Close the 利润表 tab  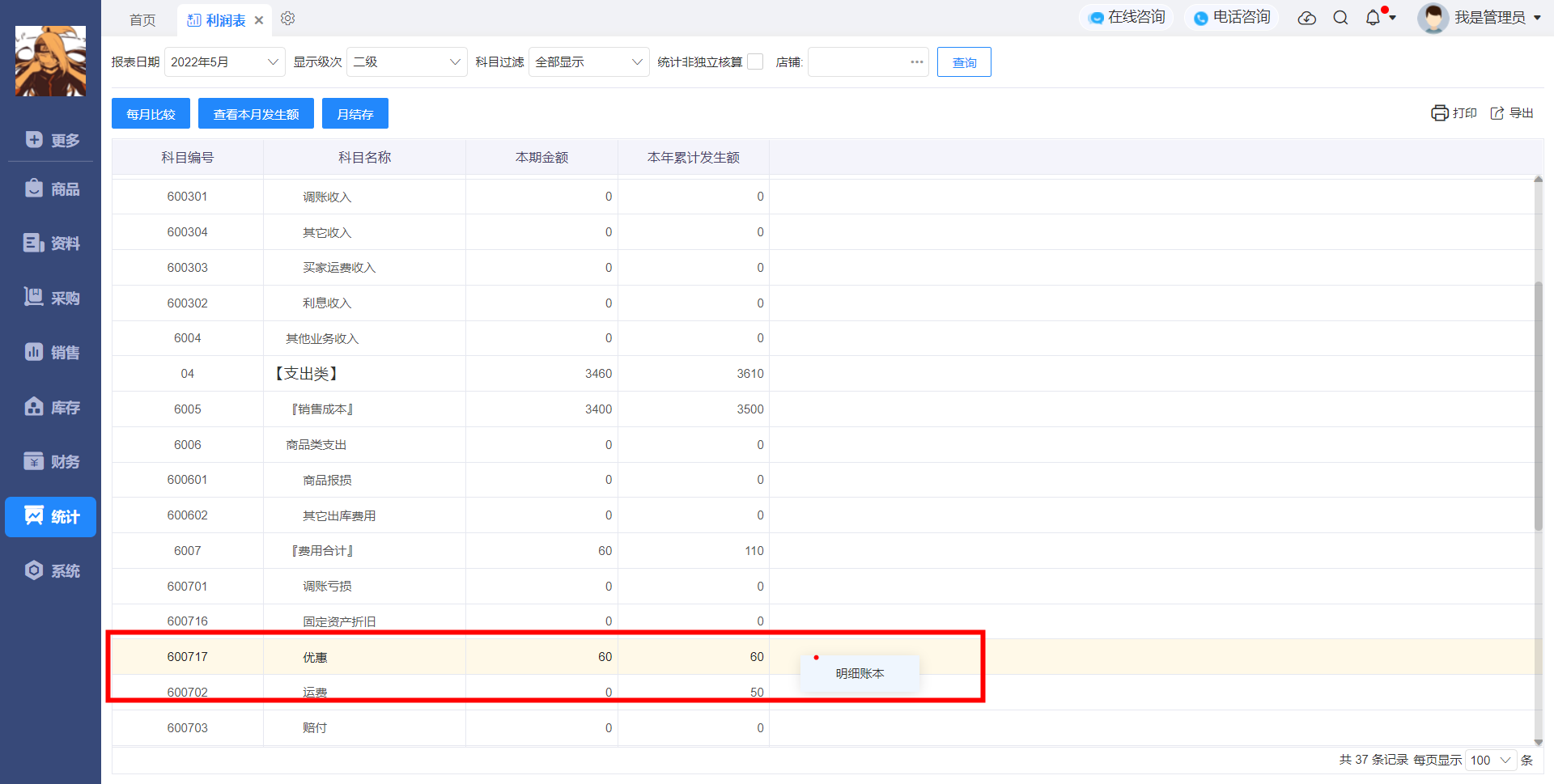coord(259,20)
